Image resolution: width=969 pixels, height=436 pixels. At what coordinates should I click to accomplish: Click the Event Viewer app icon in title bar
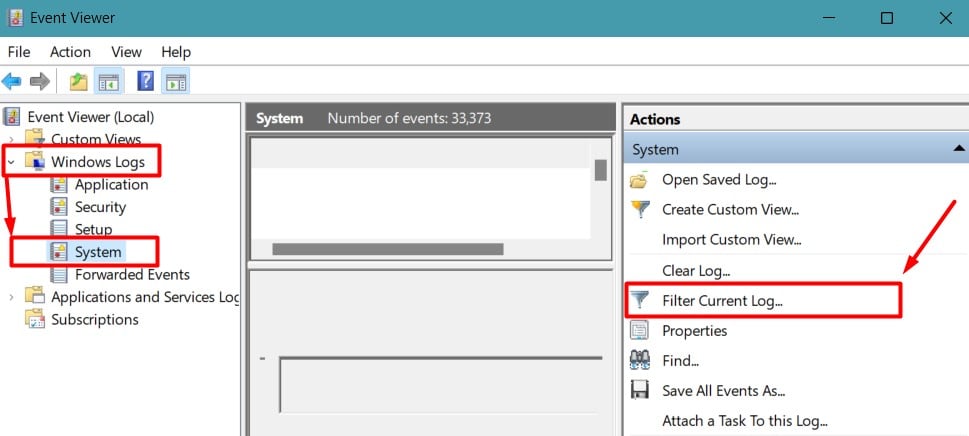[16, 17]
